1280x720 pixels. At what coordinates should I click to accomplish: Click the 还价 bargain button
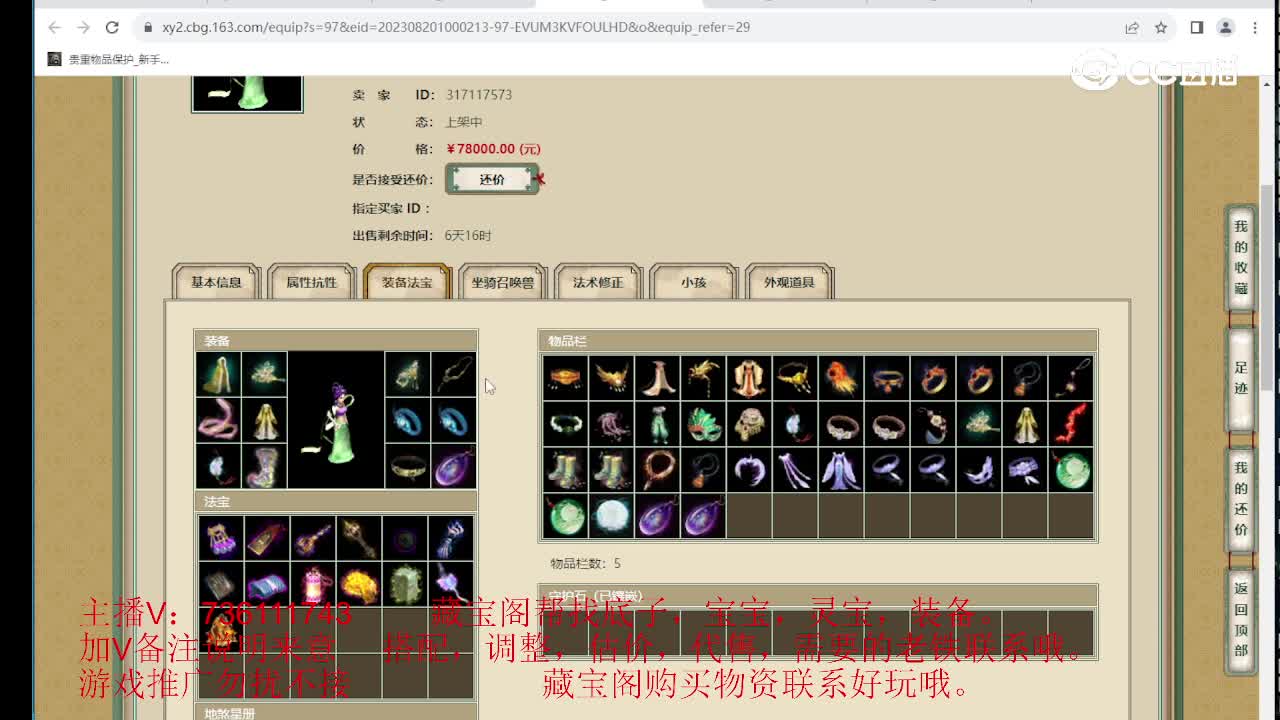click(x=492, y=179)
